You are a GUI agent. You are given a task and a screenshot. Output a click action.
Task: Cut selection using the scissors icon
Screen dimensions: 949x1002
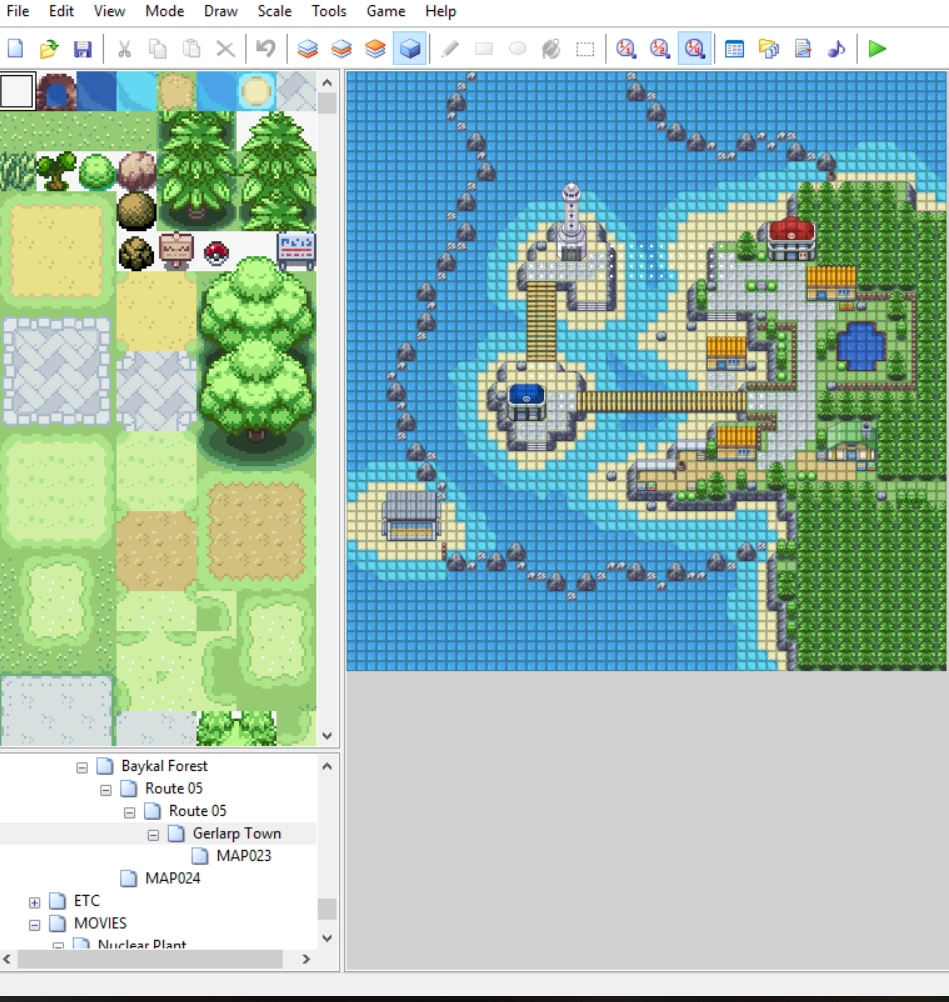coord(124,49)
